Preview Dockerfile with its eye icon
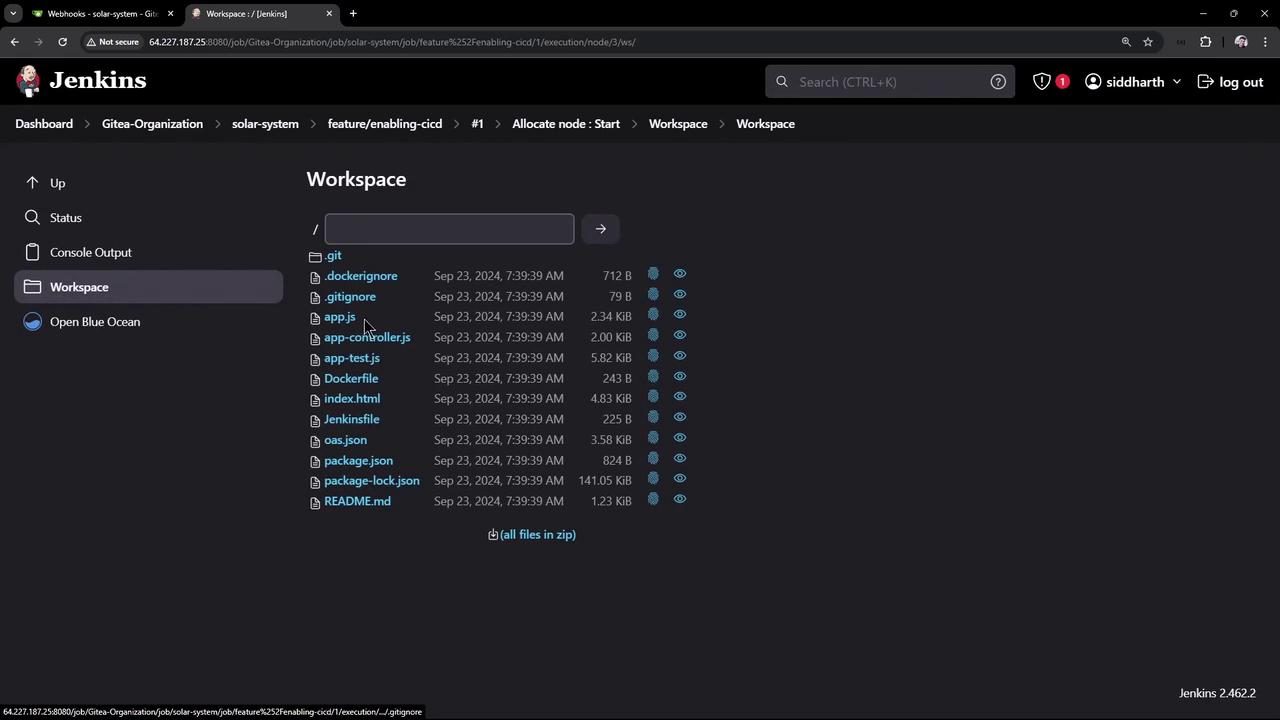 (x=680, y=377)
